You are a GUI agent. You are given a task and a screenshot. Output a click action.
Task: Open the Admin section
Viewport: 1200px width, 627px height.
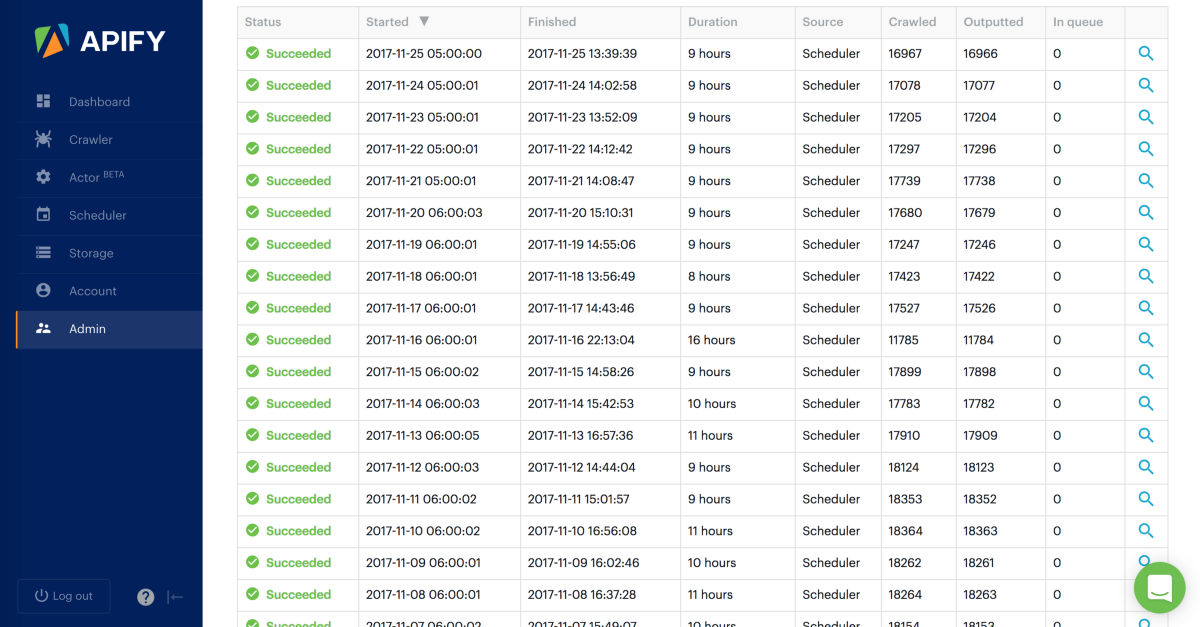click(87, 328)
